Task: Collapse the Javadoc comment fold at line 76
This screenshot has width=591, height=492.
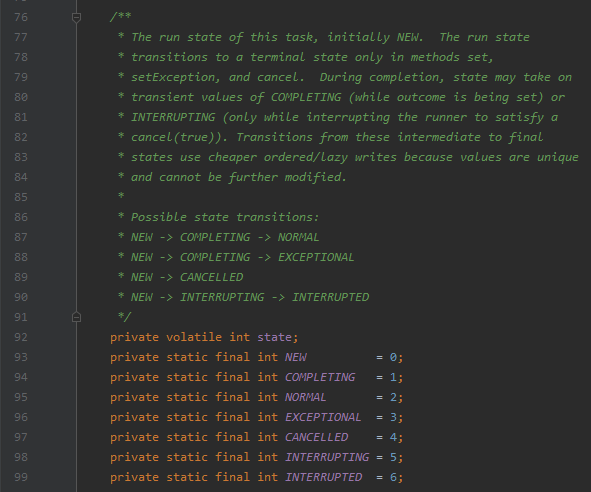Action: coord(76,17)
